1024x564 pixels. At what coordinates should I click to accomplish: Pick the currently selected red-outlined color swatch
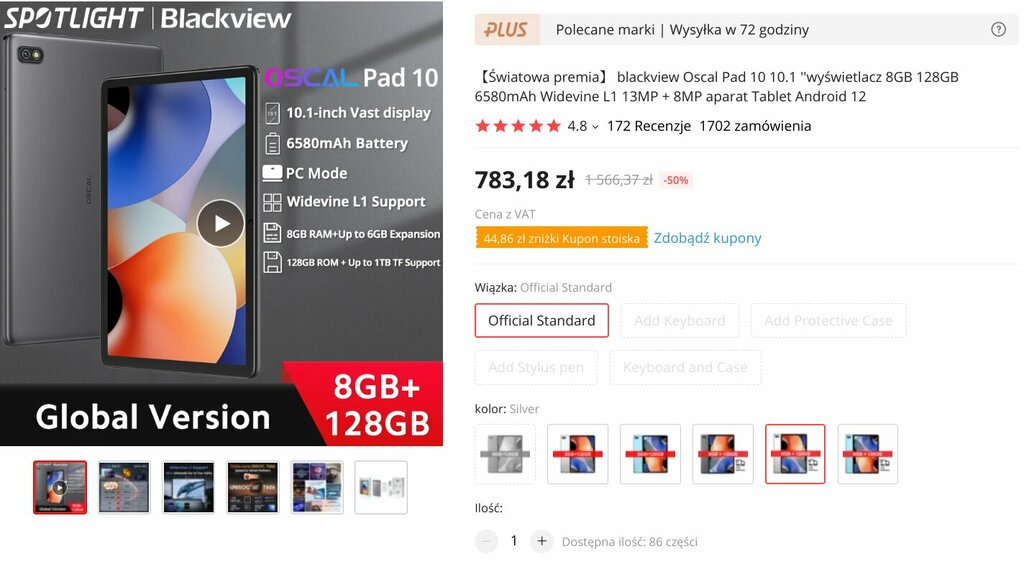pyautogui.click(x=795, y=454)
